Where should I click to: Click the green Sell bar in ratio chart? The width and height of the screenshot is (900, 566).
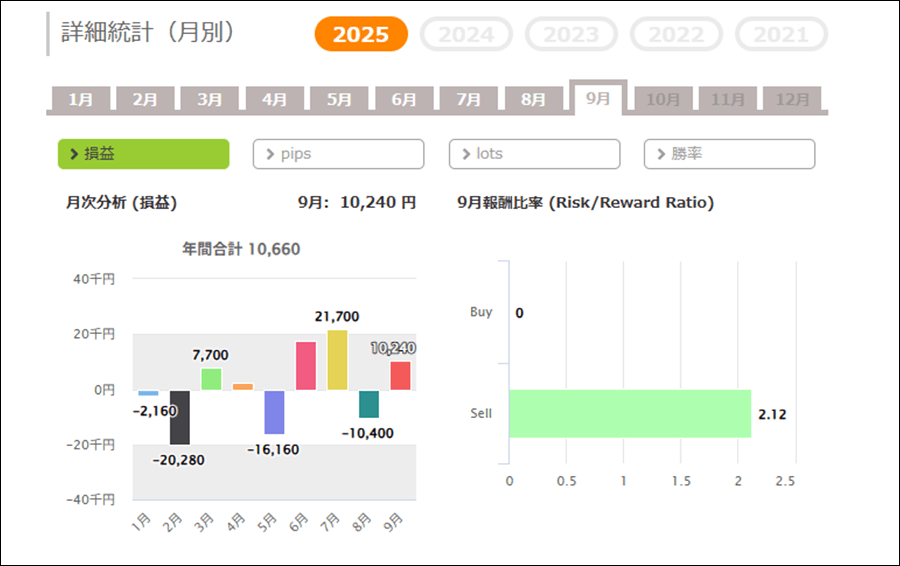(630, 413)
